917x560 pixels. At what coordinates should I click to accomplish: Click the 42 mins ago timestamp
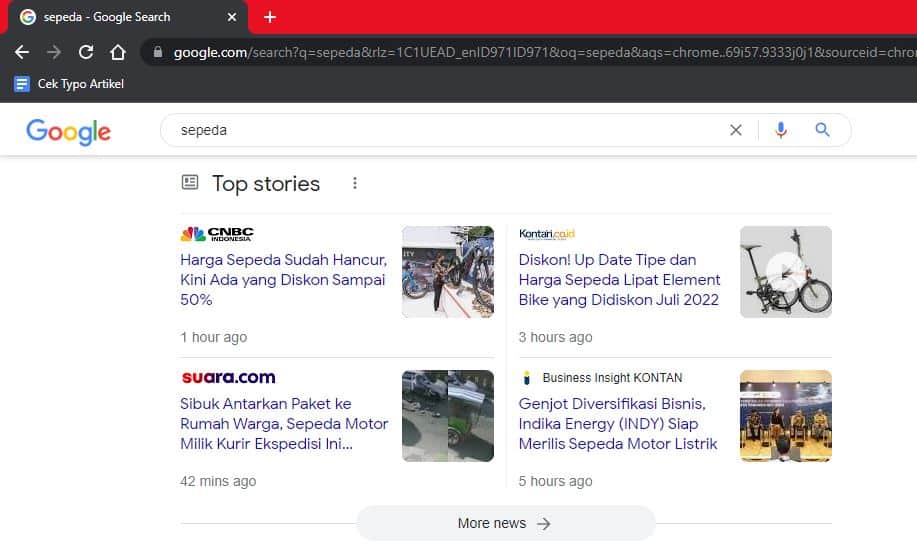[218, 481]
